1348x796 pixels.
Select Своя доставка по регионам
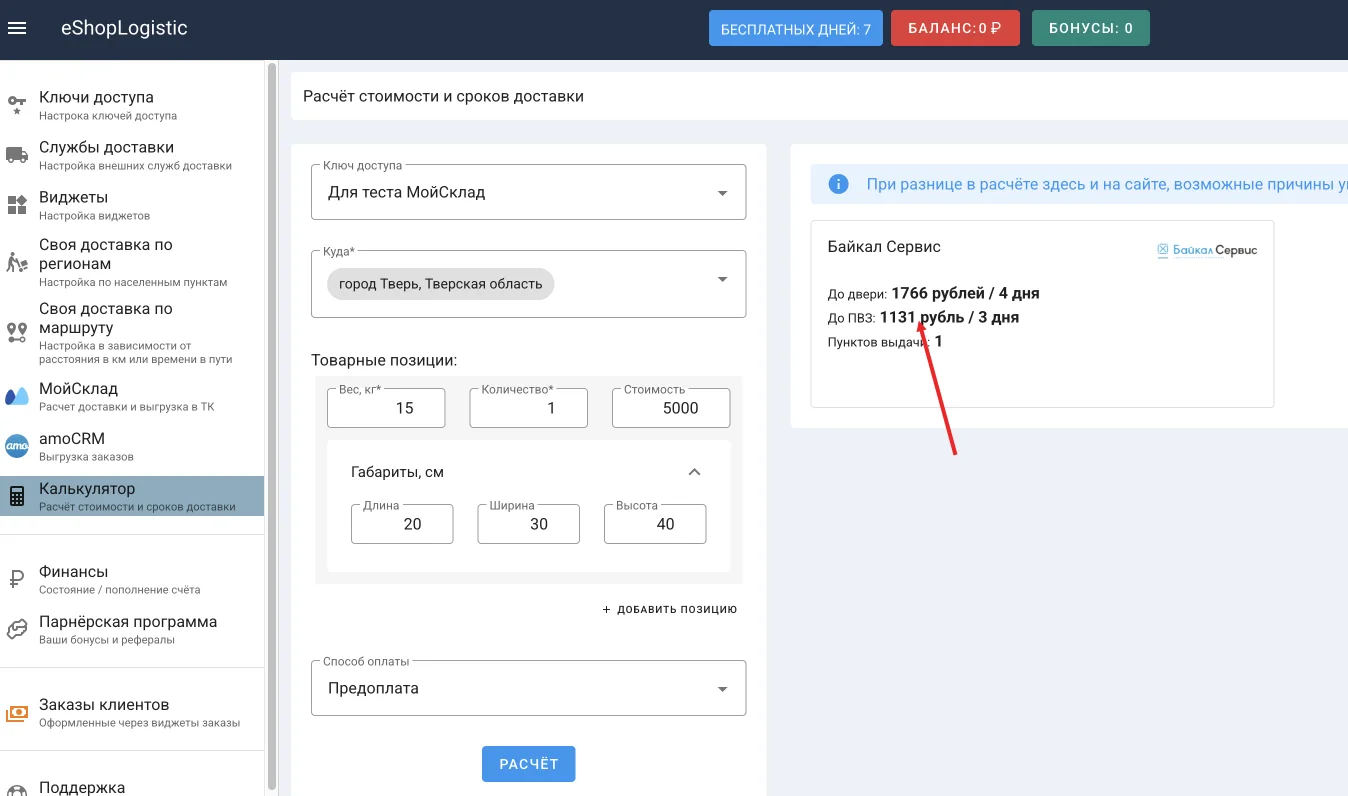[132, 262]
